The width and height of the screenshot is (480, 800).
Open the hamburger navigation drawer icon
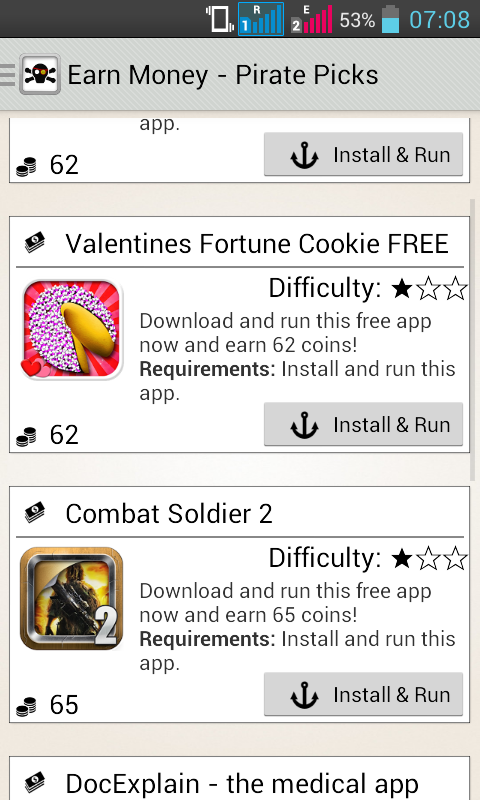pyautogui.click(x=7, y=74)
